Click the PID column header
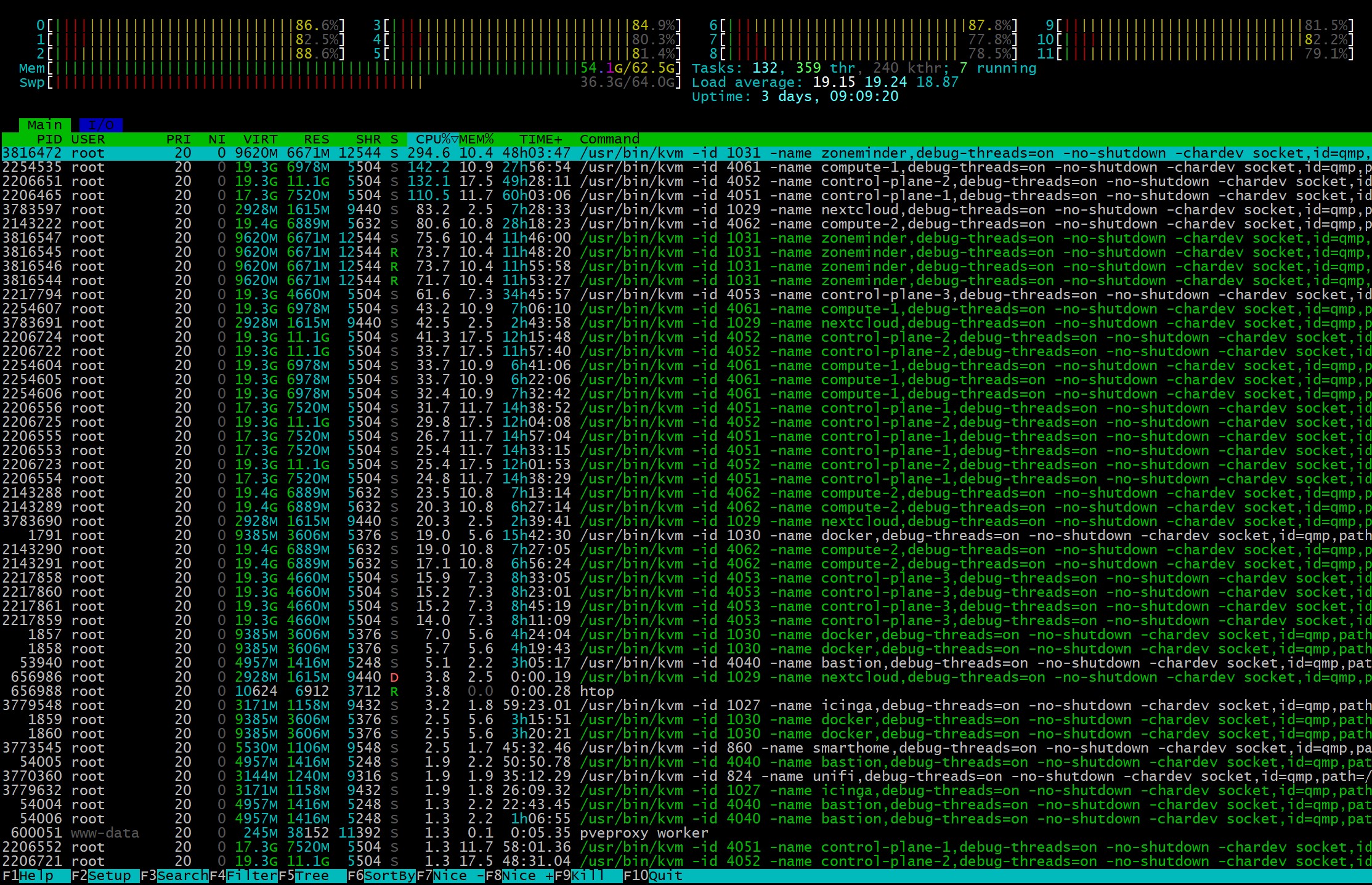Screen dimensions: 1372x885 tap(49, 139)
